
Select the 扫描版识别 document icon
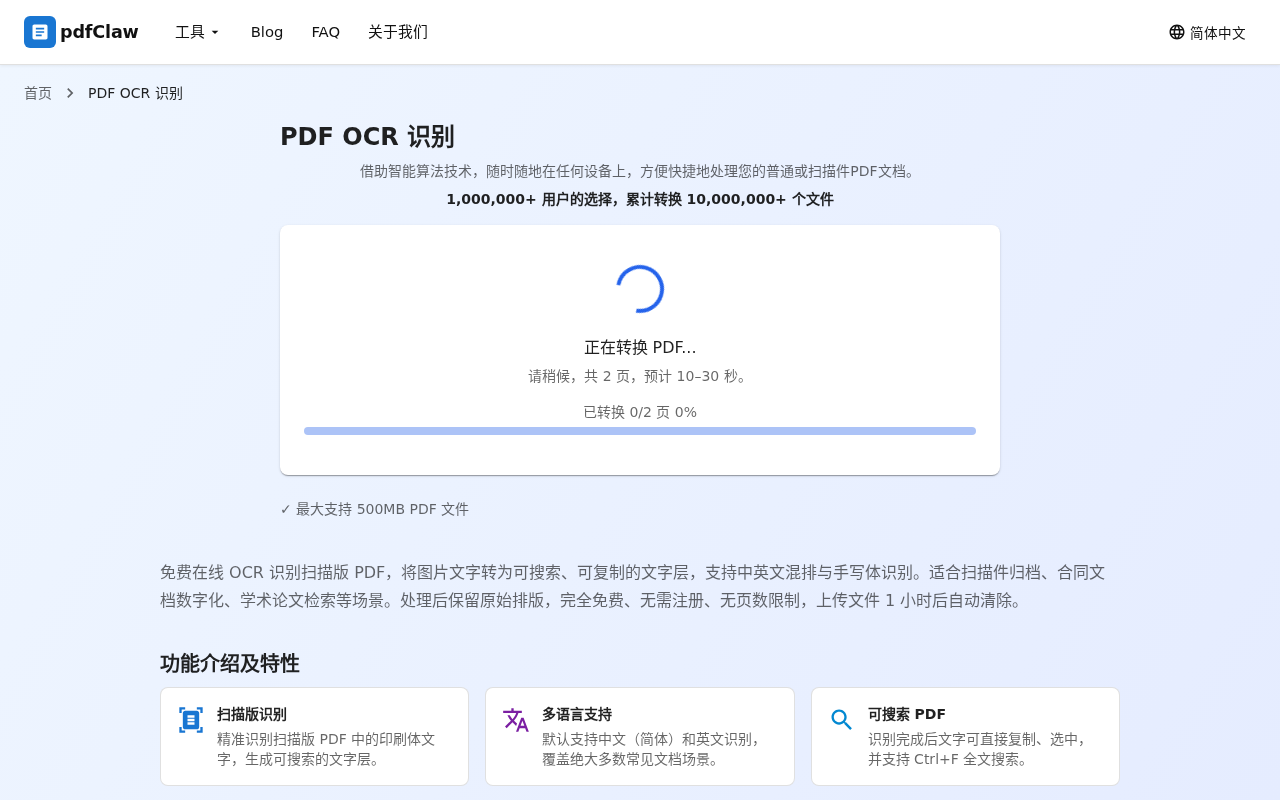pos(191,719)
